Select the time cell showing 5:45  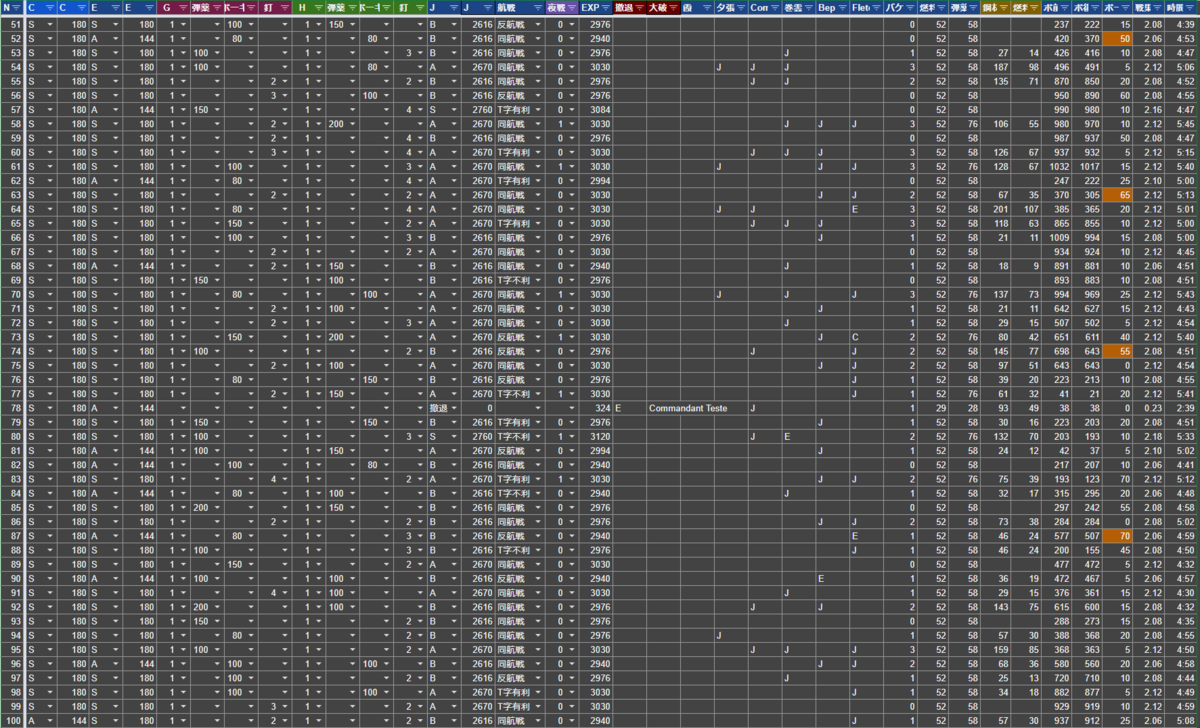point(1183,124)
